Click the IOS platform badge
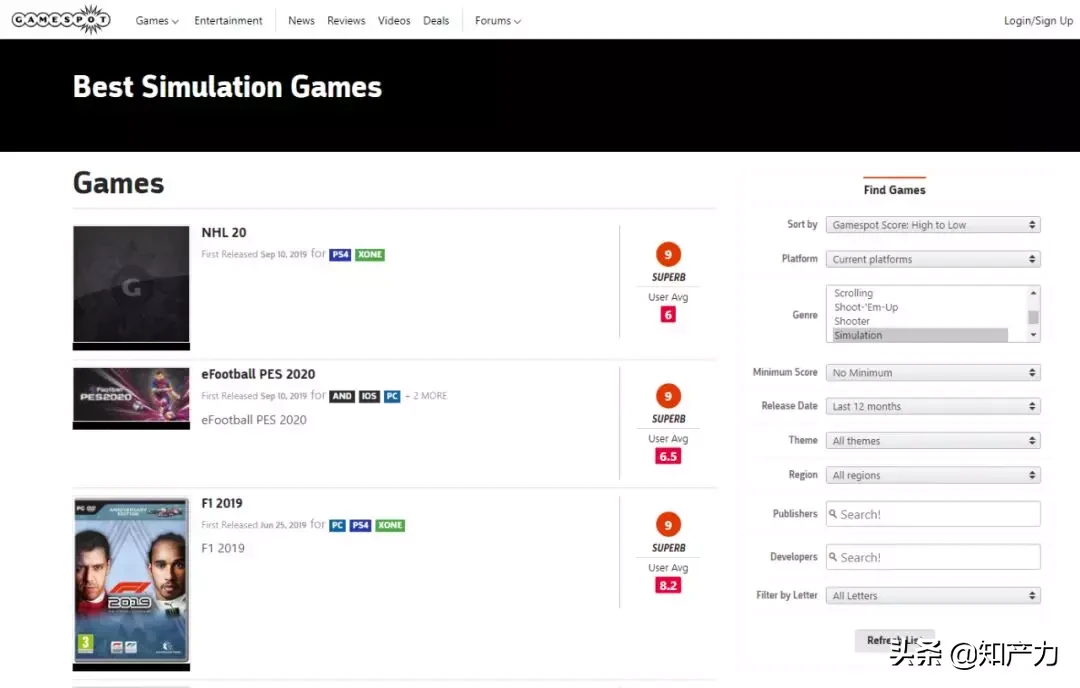Screen dimensions: 1080x688 pos(369,396)
